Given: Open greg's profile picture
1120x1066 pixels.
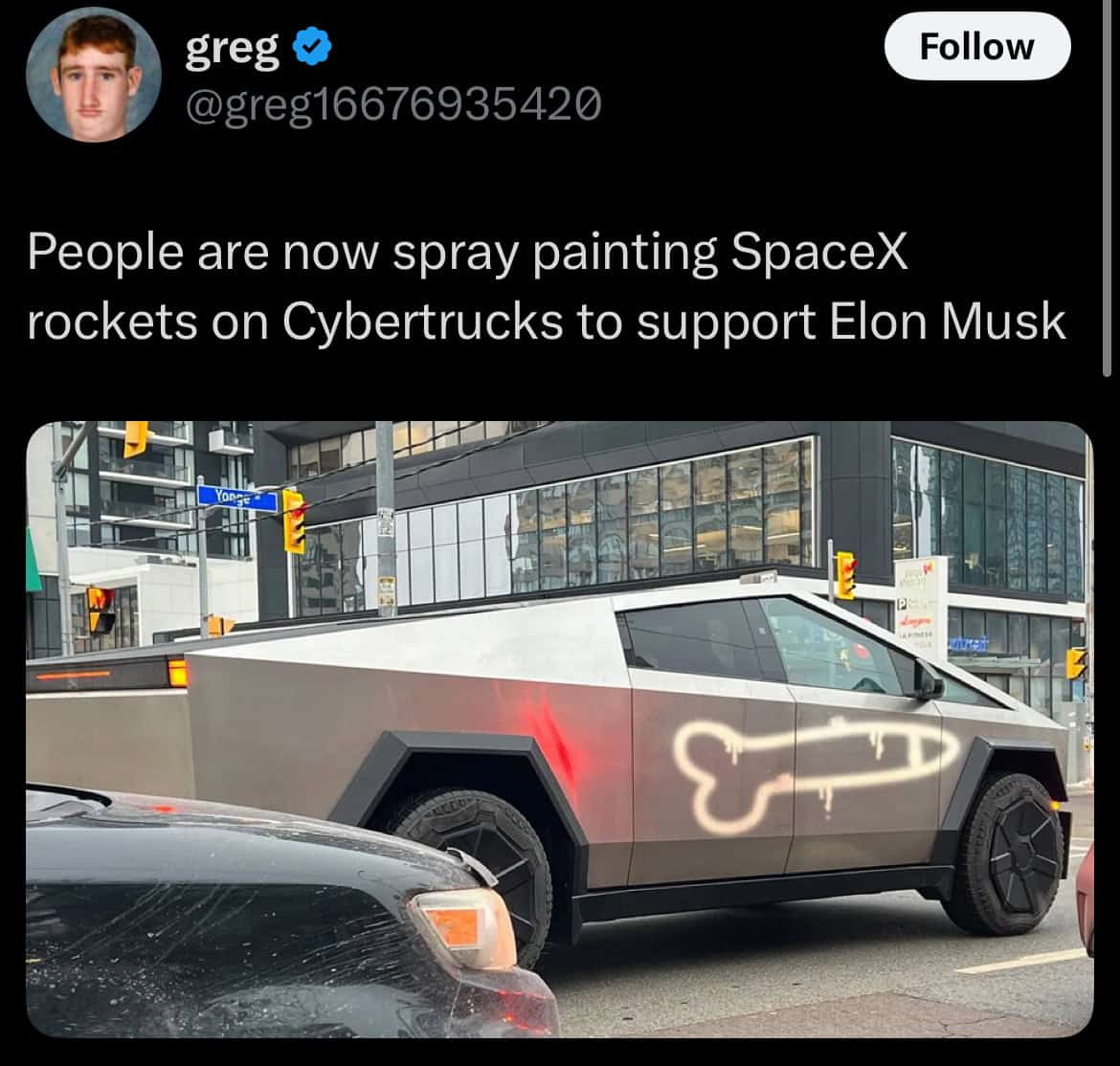Looking at the screenshot, I should (94, 75).
